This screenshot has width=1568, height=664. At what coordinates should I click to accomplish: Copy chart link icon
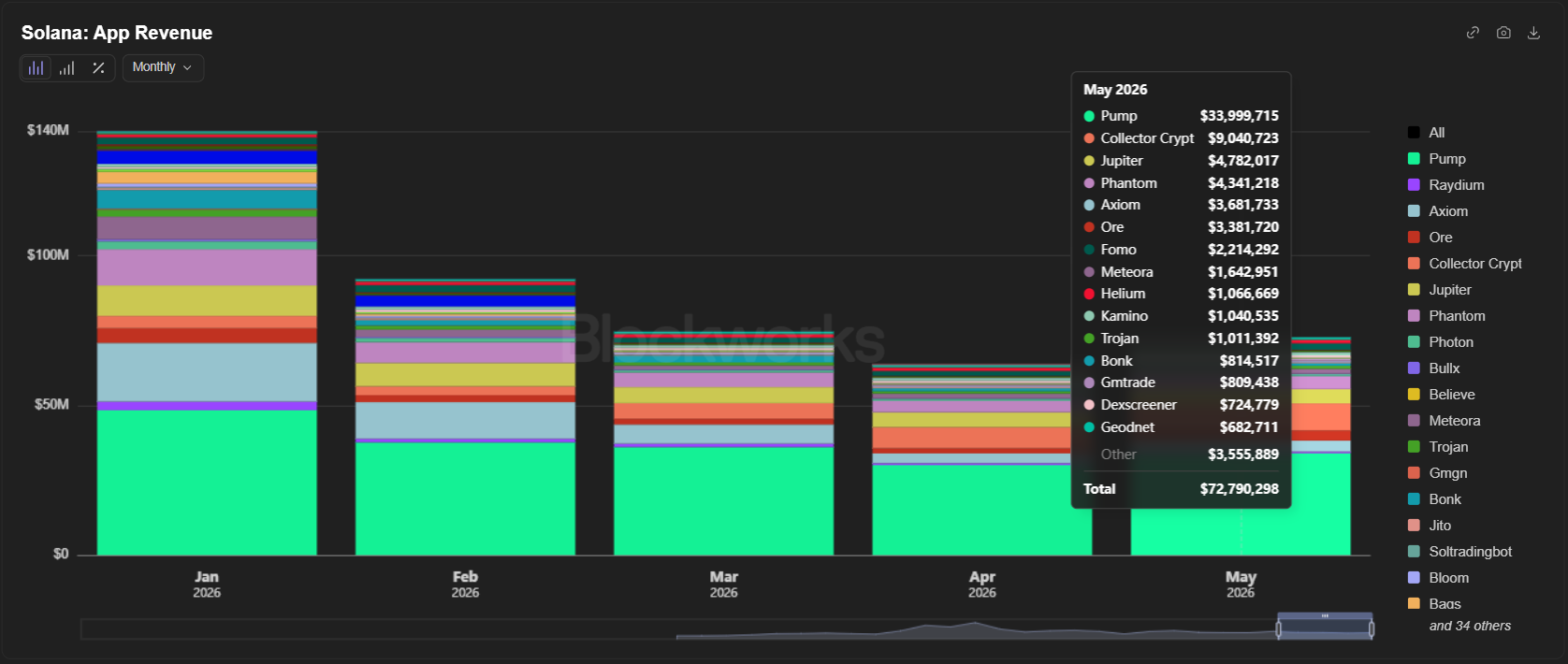1473,33
